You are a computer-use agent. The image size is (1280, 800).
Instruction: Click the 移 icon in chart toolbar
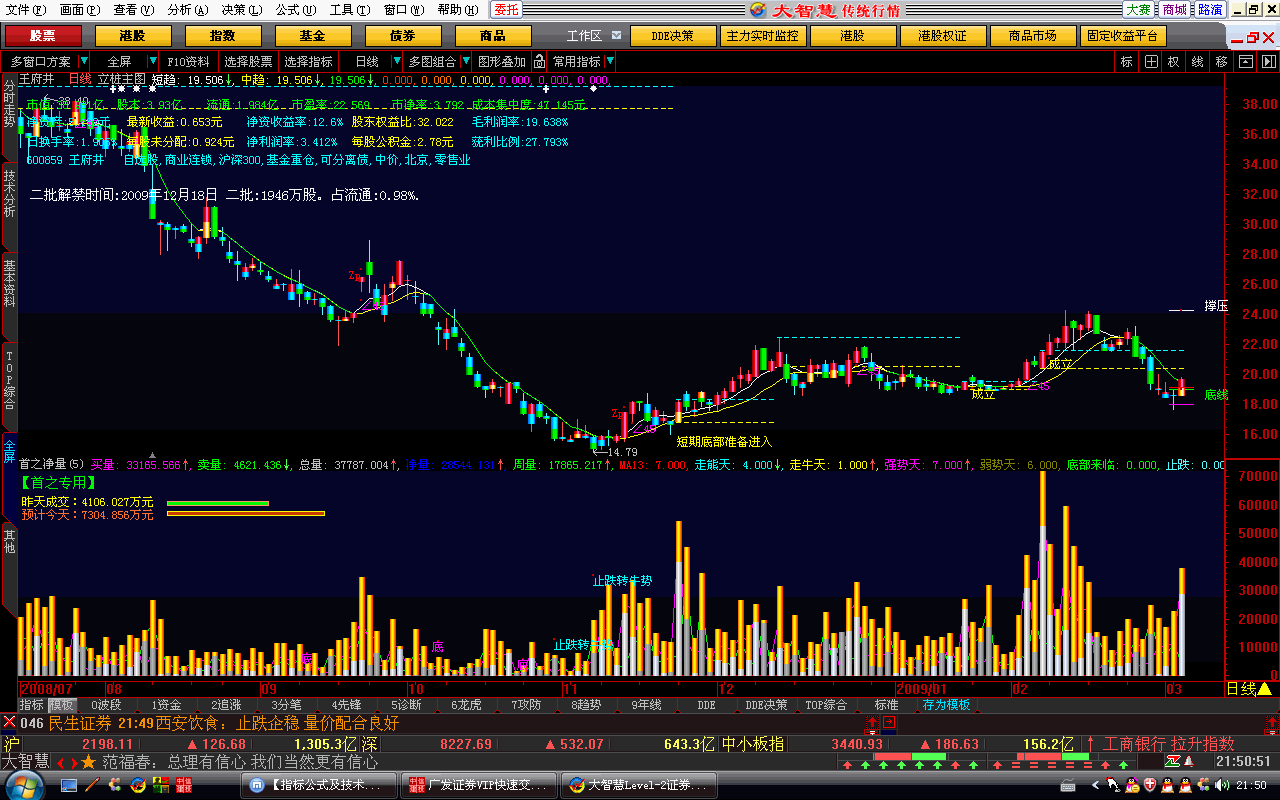click(1221, 61)
